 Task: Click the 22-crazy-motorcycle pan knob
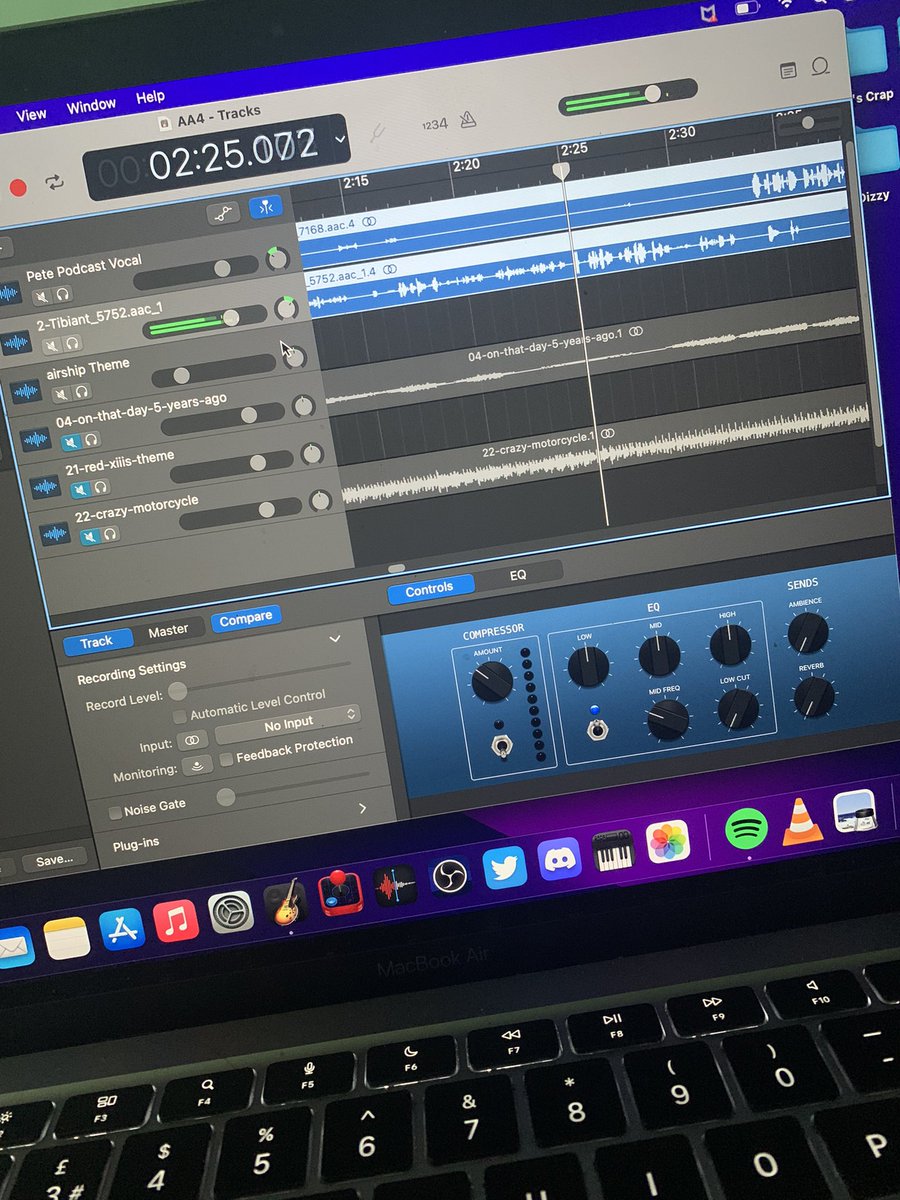[x=320, y=500]
